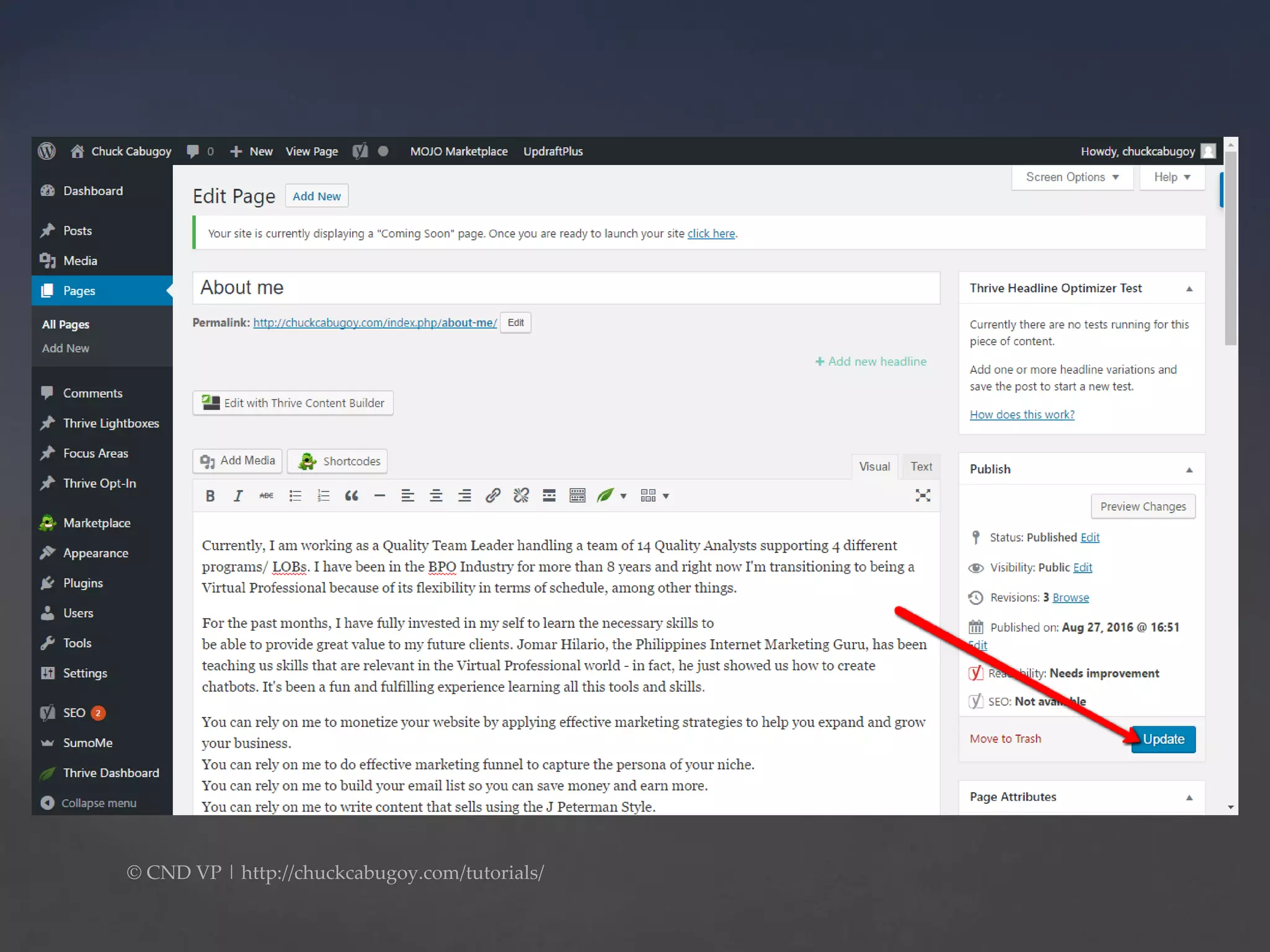Screen dimensions: 1270x952
Task: Insert the Read More tag
Action: 549,496
